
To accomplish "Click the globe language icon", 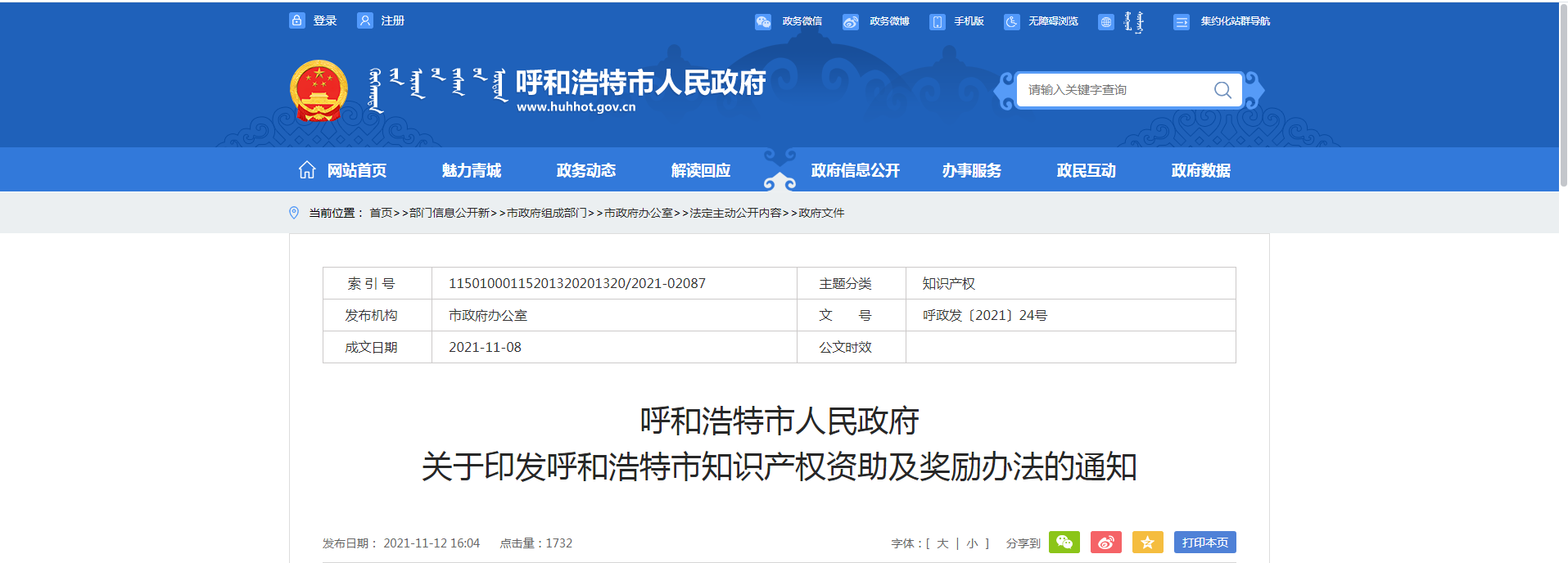I will pyautogui.click(x=1106, y=22).
